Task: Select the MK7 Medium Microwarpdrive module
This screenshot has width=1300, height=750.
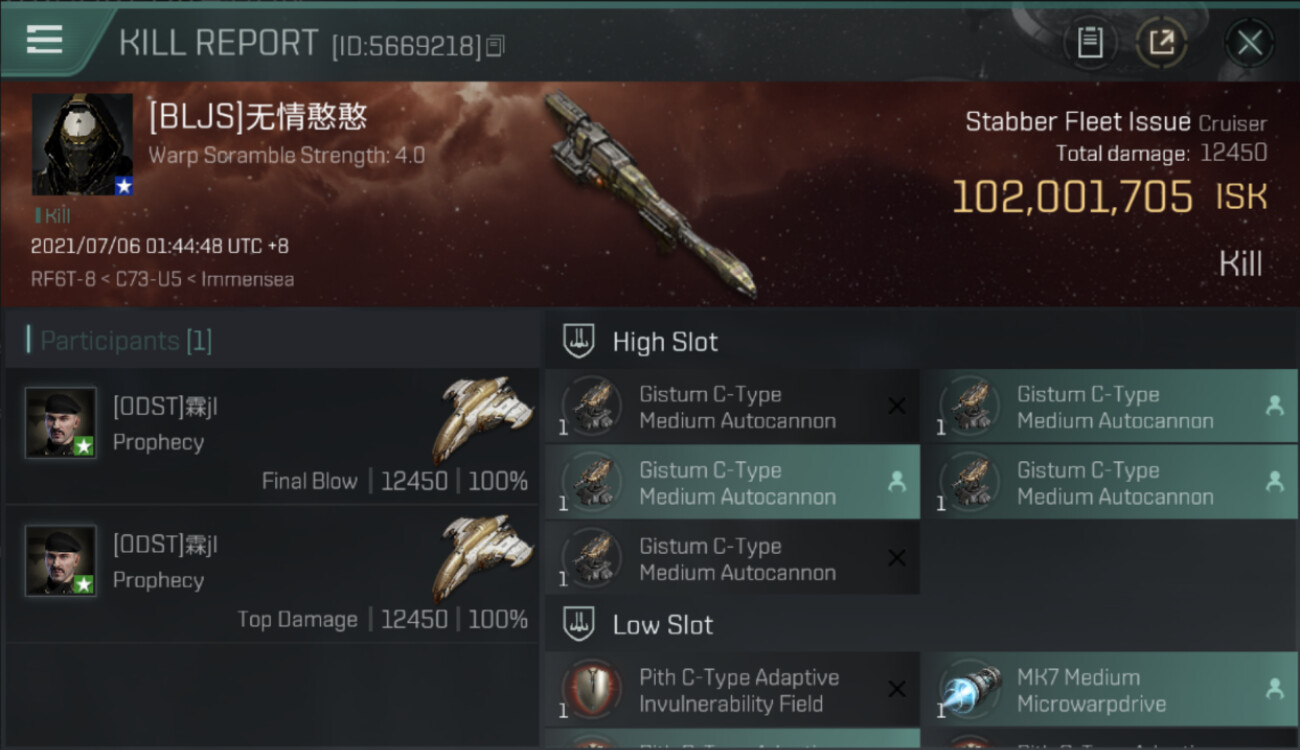Action: pos(1110,690)
